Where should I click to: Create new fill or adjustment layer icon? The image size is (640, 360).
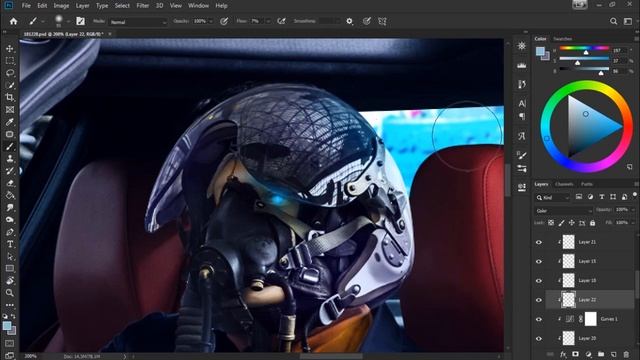click(x=588, y=354)
